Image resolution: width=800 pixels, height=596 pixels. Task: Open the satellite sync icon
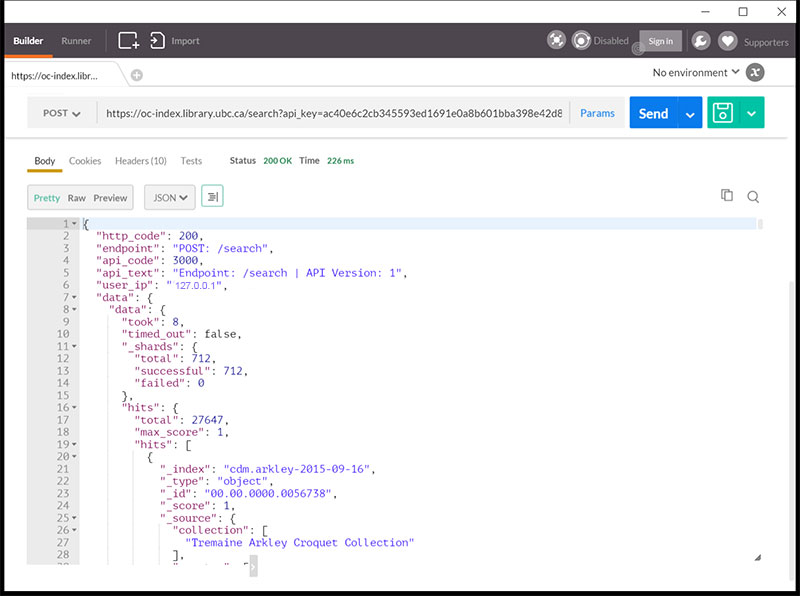coord(556,40)
